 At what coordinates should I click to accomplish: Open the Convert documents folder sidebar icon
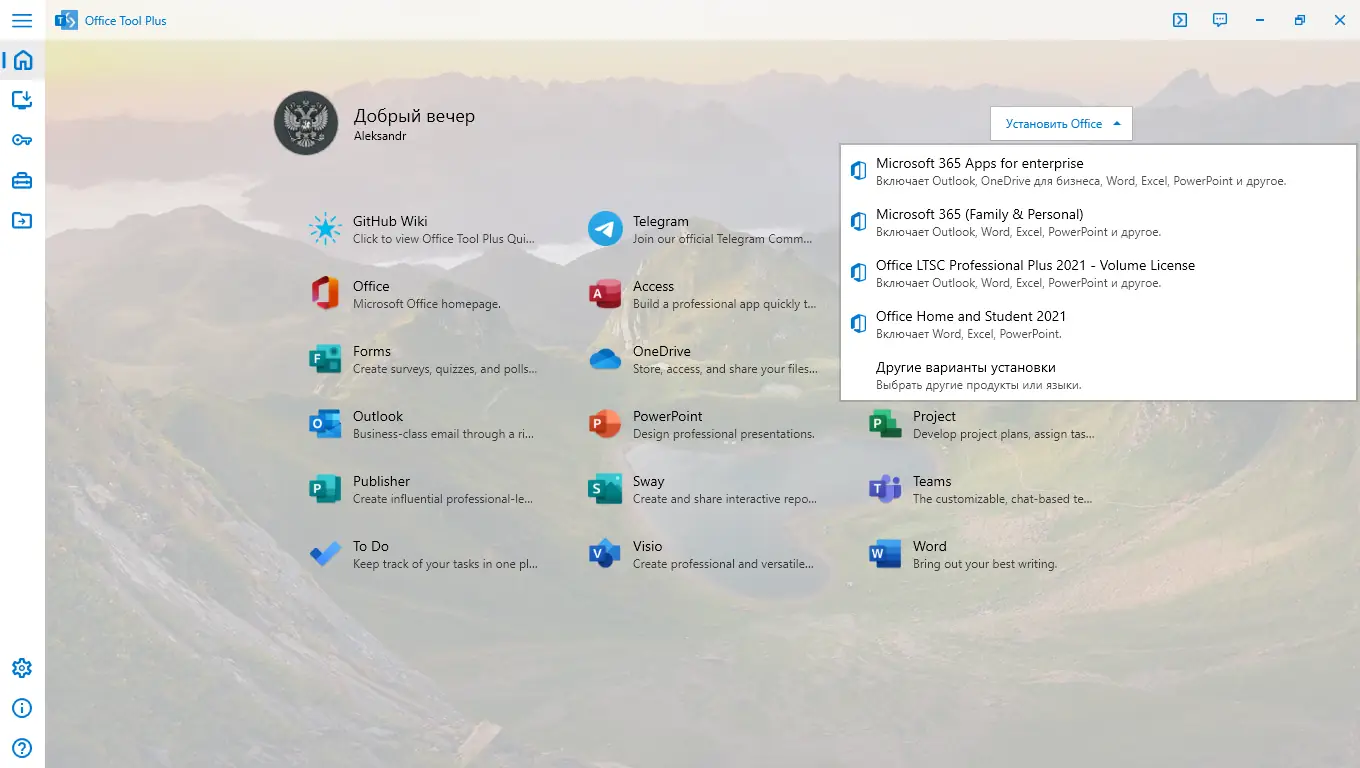tap(22, 220)
